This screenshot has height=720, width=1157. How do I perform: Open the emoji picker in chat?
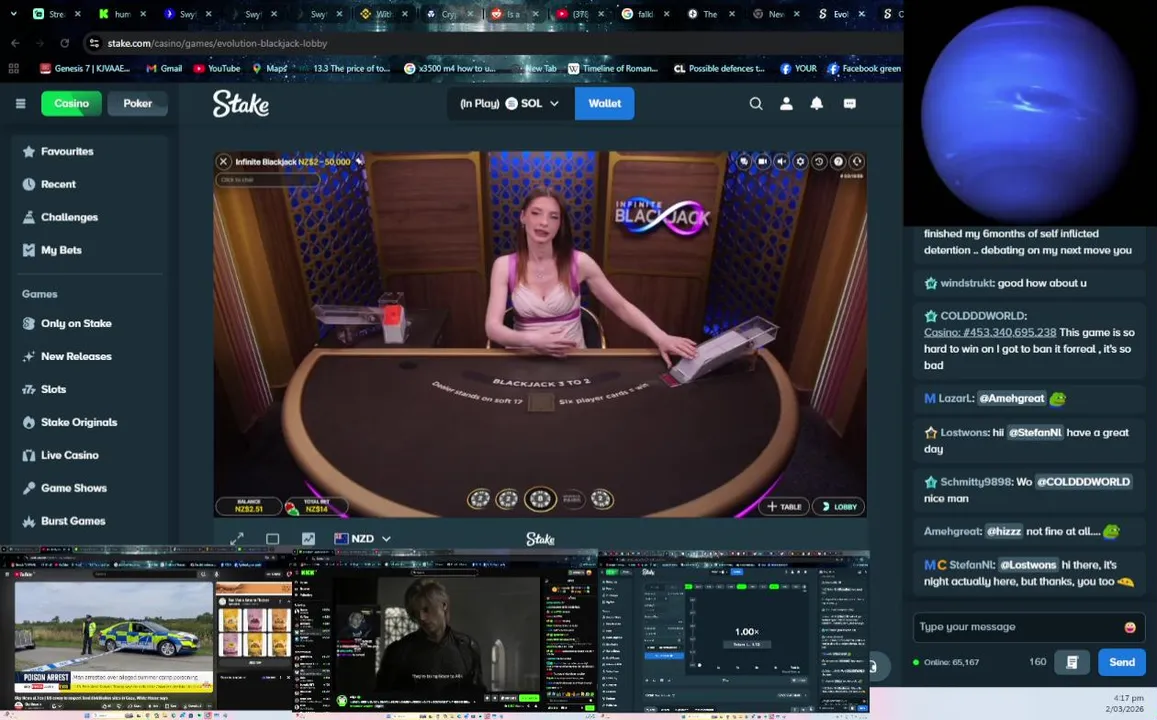[1130, 628]
